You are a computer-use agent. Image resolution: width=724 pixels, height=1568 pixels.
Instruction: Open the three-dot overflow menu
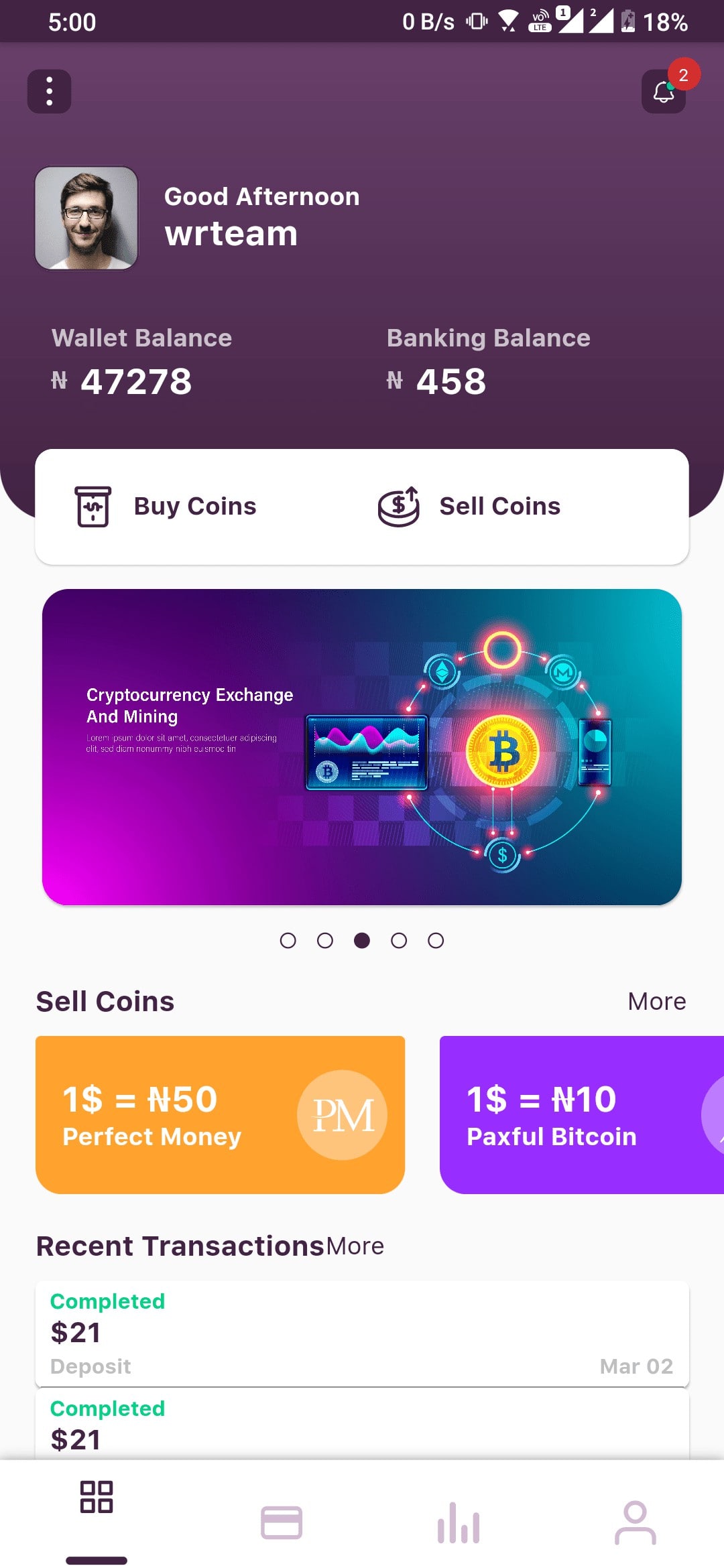pyautogui.click(x=49, y=91)
